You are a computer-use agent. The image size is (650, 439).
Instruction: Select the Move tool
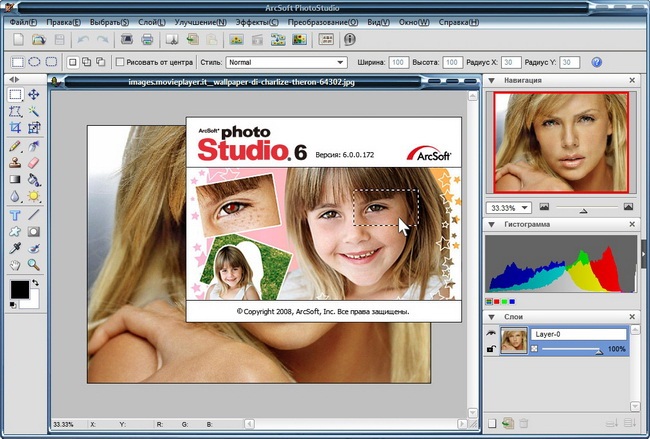[34, 95]
